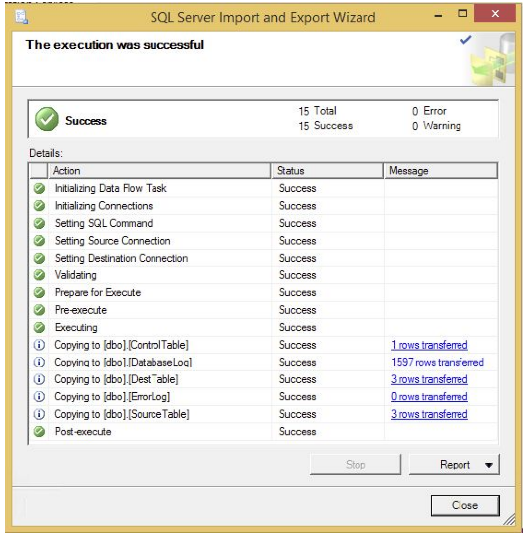Viewport: 527px width, 538px height.
Task: Select 'Initializing Connections' row text
Action: pos(104,206)
